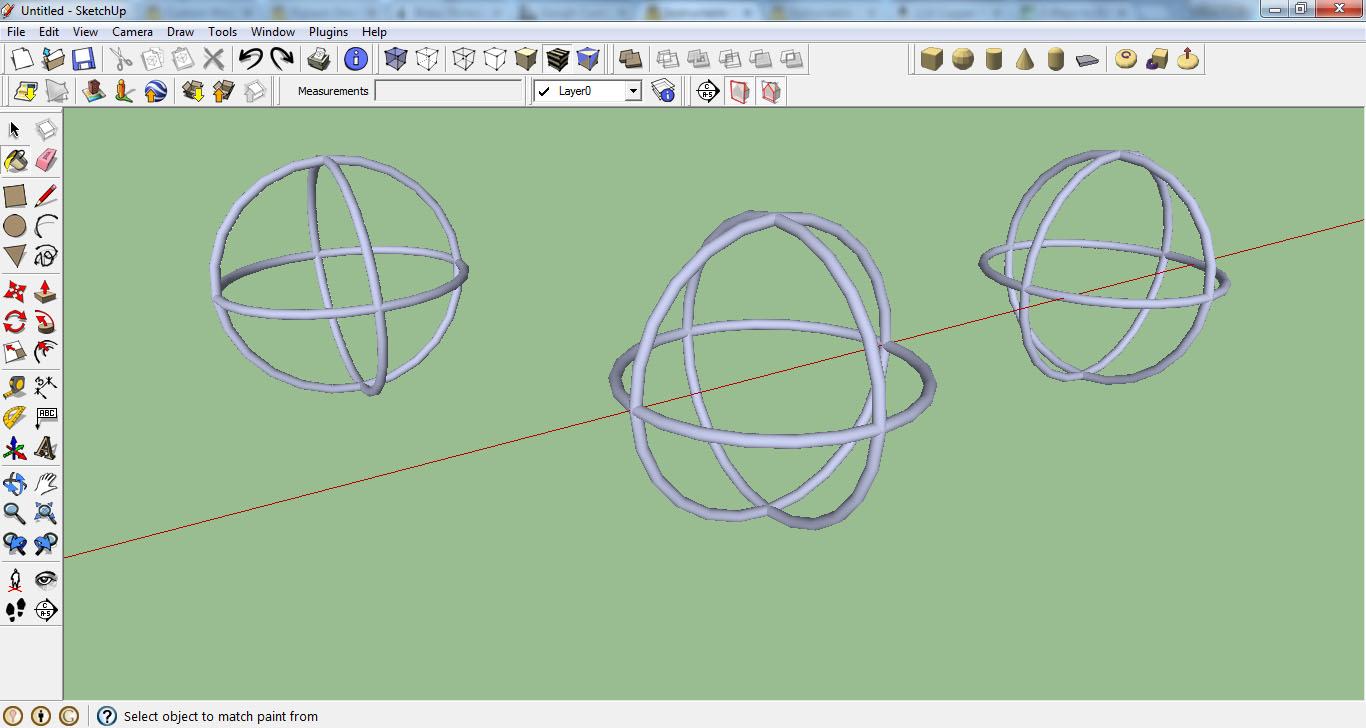Click the Get Models download icon

point(193,91)
